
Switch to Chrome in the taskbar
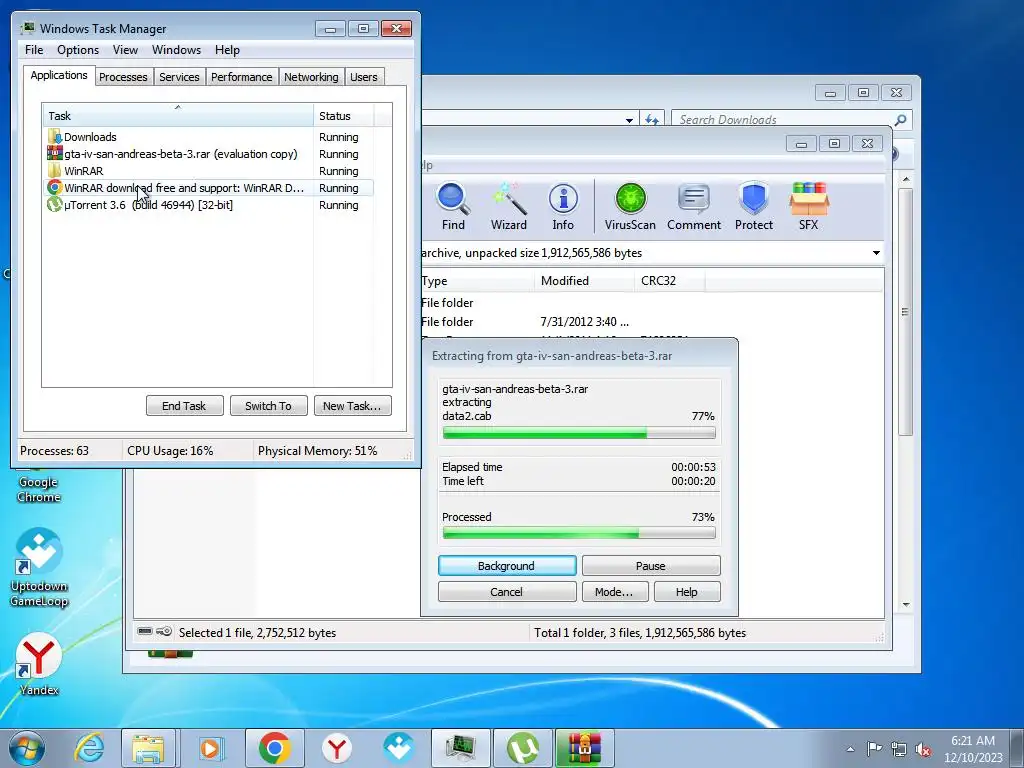click(x=274, y=748)
